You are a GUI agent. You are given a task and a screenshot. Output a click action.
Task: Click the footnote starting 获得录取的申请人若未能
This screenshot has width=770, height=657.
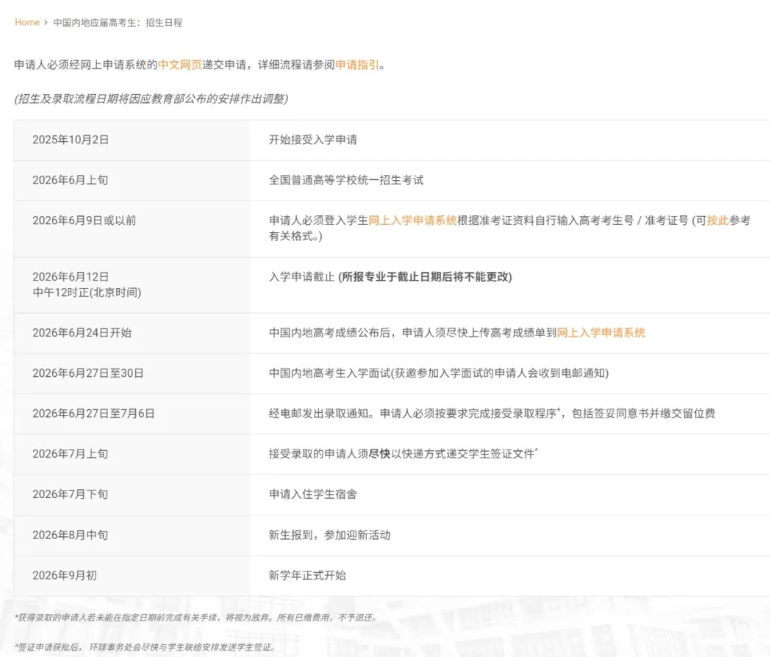[x=195, y=618]
